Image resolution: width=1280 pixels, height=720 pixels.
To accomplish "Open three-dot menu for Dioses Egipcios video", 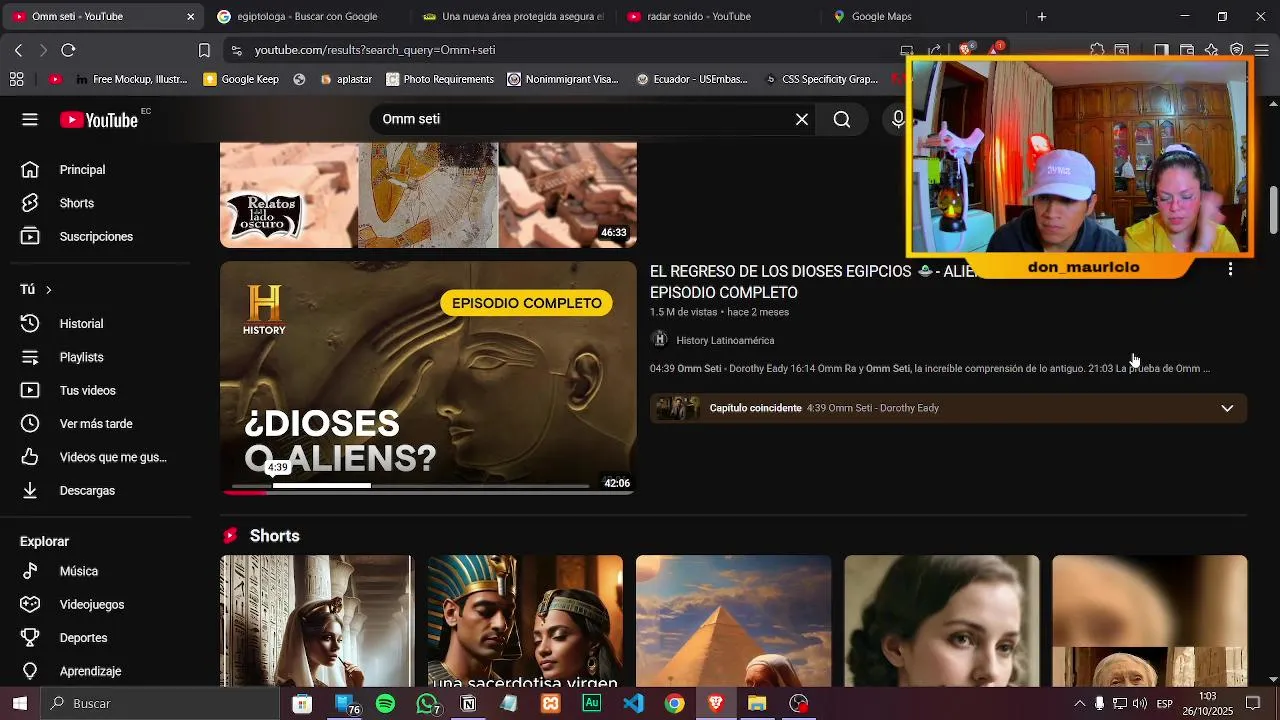I will click(1230, 269).
